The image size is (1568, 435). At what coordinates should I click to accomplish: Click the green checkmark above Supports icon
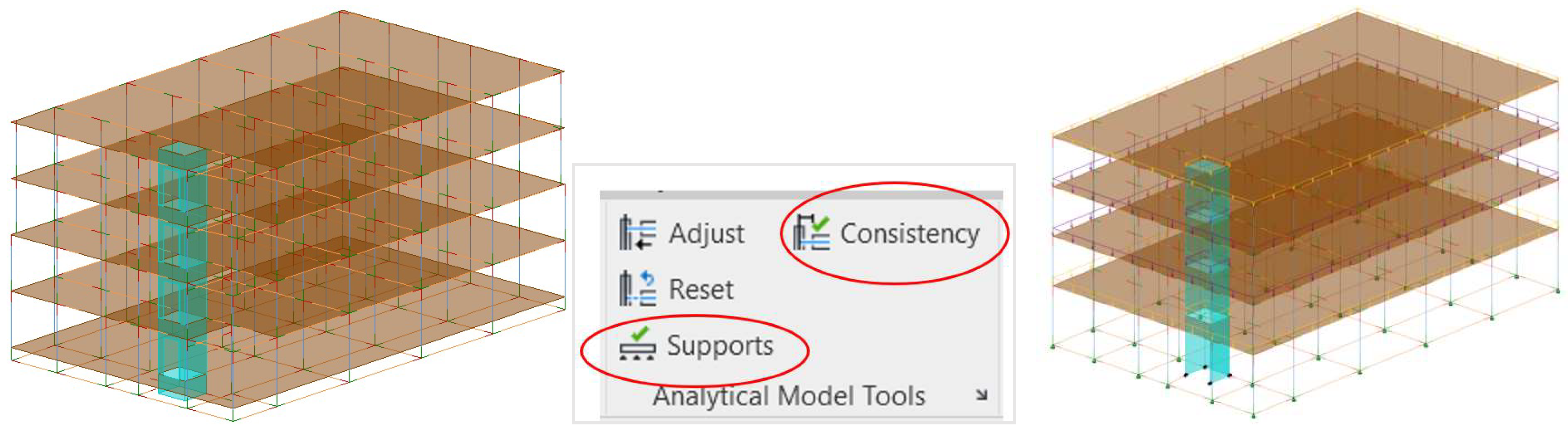tap(639, 333)
